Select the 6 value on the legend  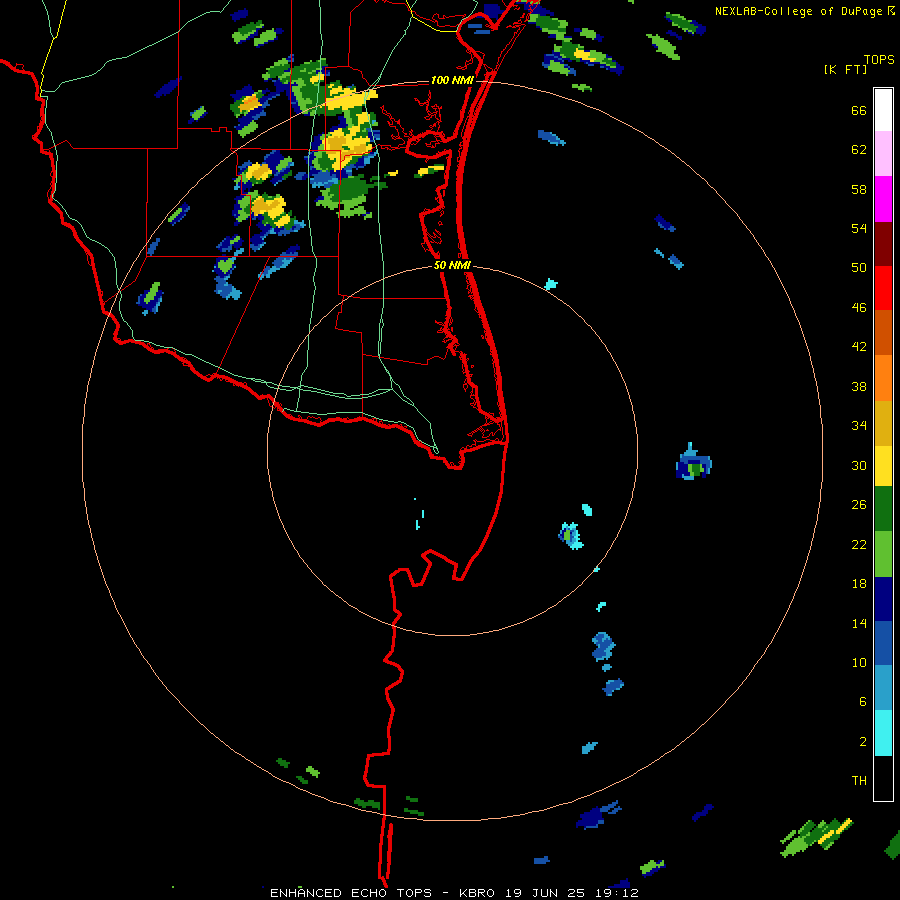(863, 702)
